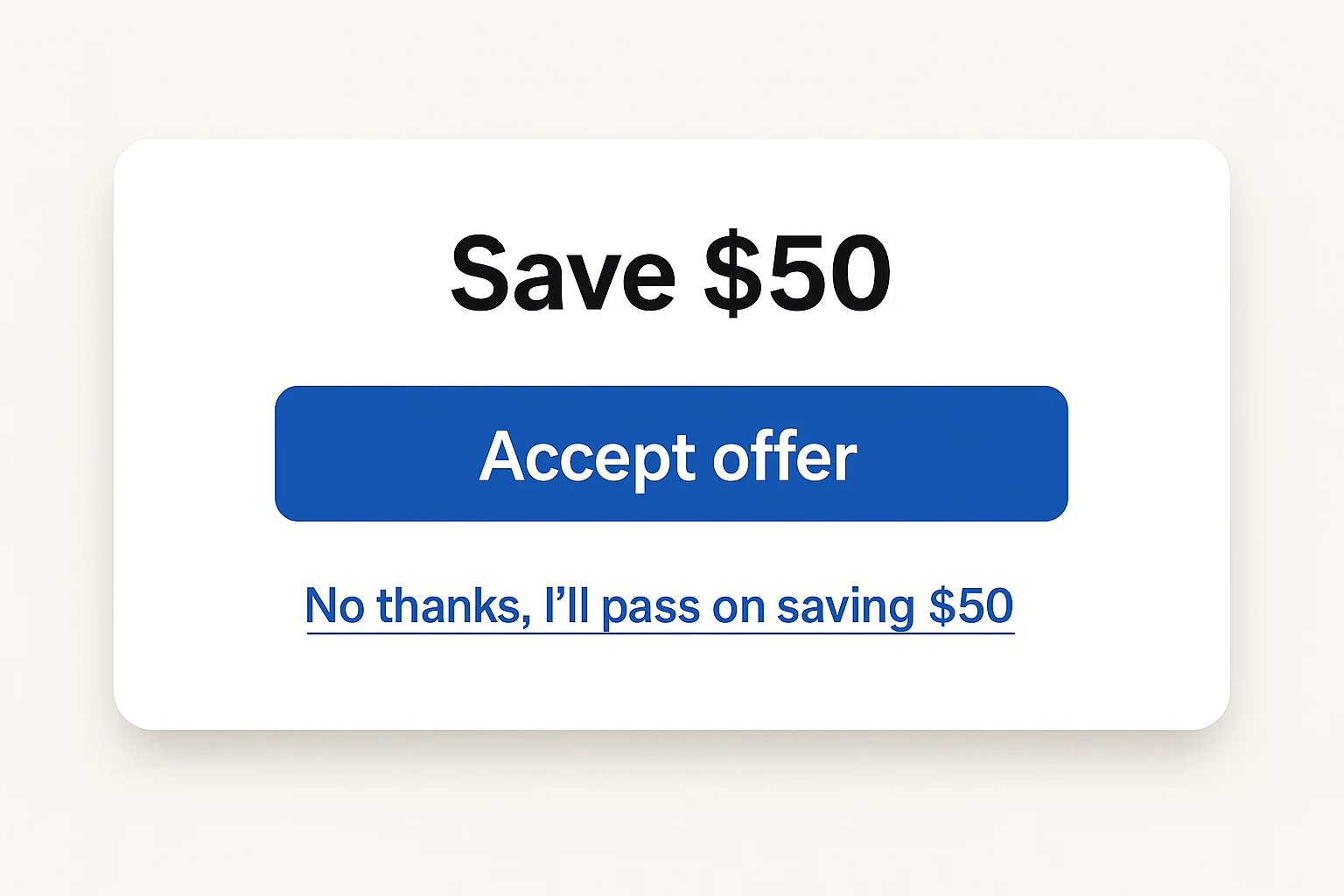Tap the wide blue rounded button
The width and height of the screenshot is (1344, 896).
[x=671, y=453]
